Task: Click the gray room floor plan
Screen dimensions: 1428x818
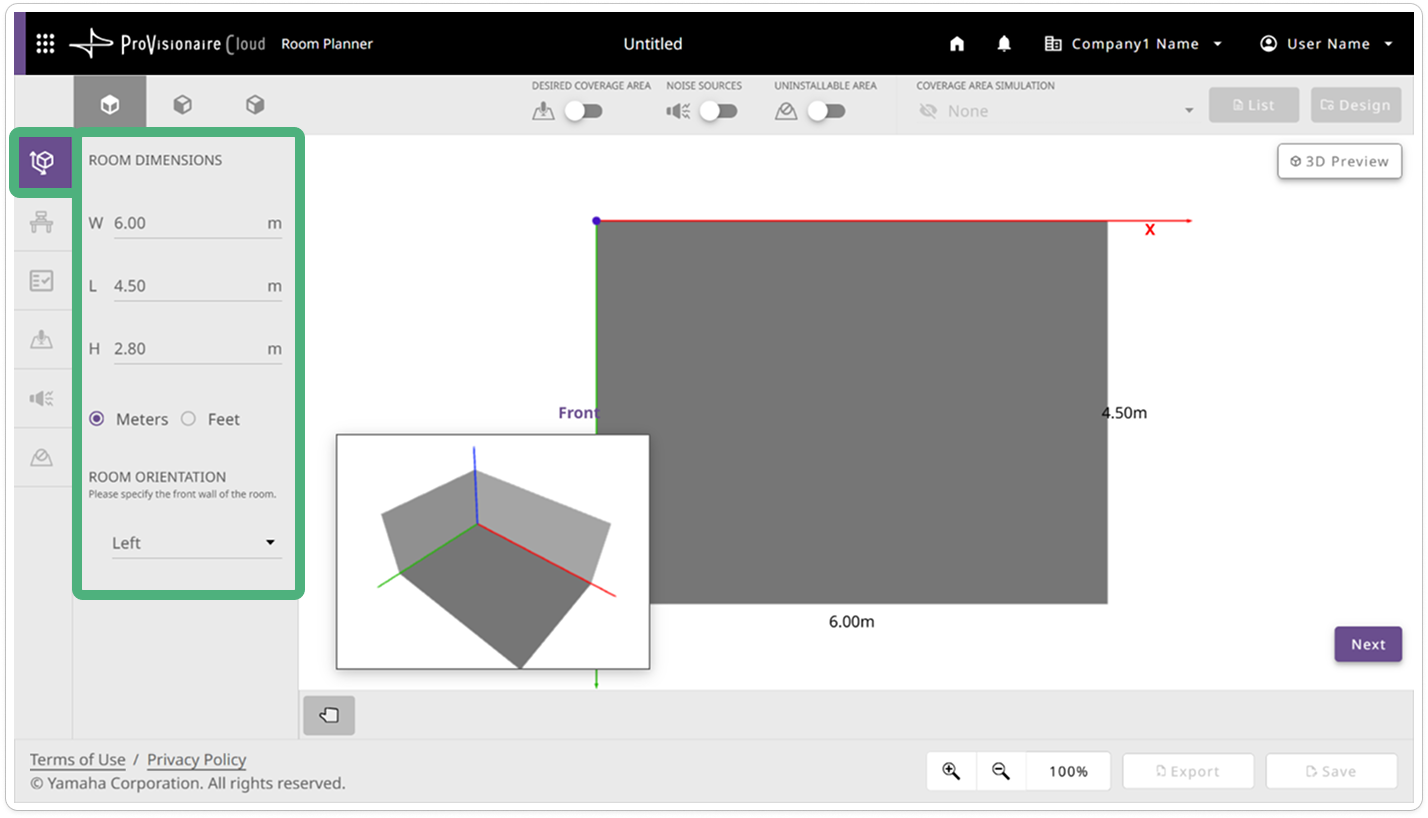Action: click(x=852, y=412)
